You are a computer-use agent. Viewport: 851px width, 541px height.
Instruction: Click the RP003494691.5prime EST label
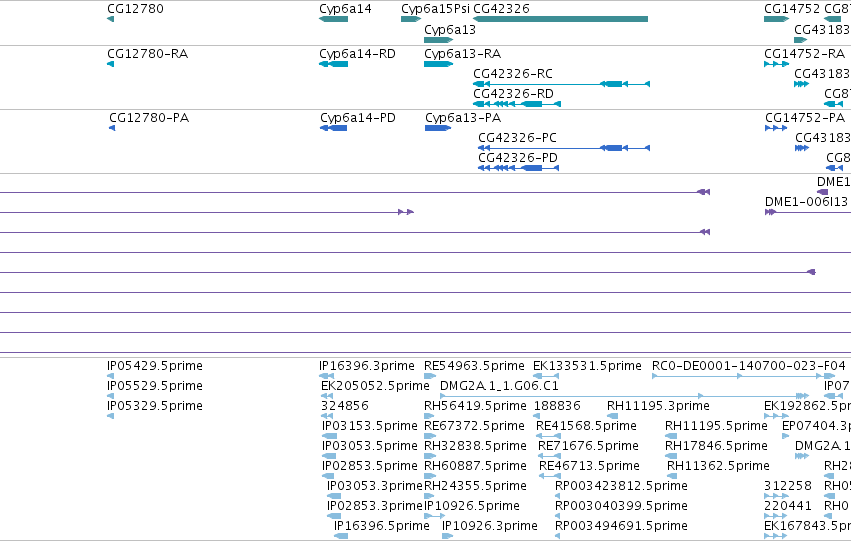point(621,526)
